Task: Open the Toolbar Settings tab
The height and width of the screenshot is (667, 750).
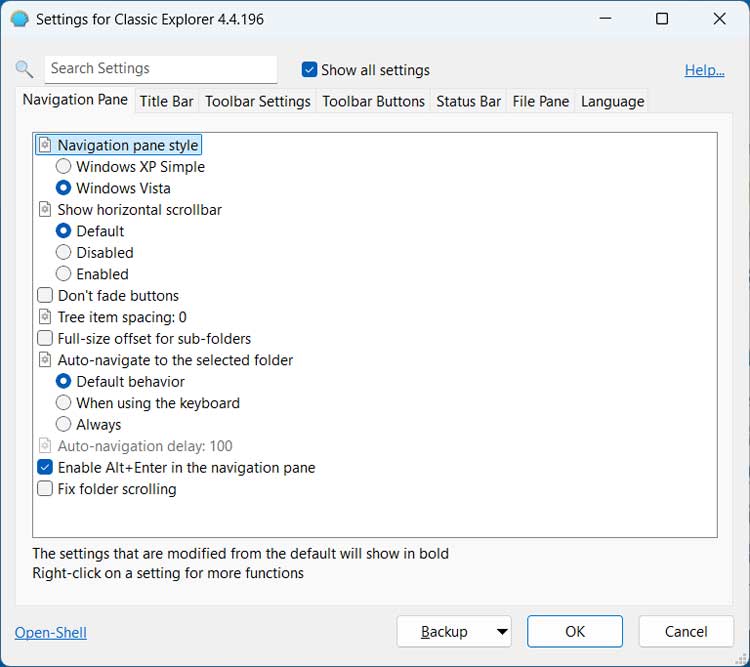Action: (x=258, y=101)
